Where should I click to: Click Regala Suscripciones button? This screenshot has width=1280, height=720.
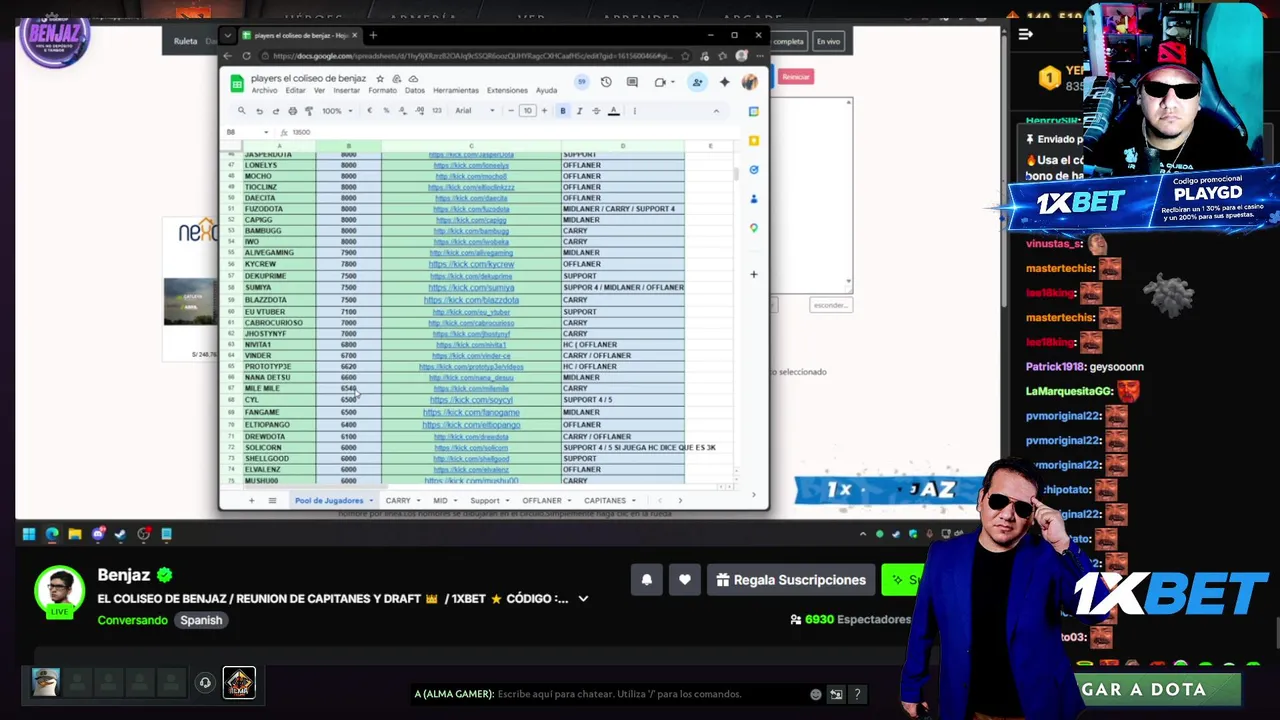point(791,579)
